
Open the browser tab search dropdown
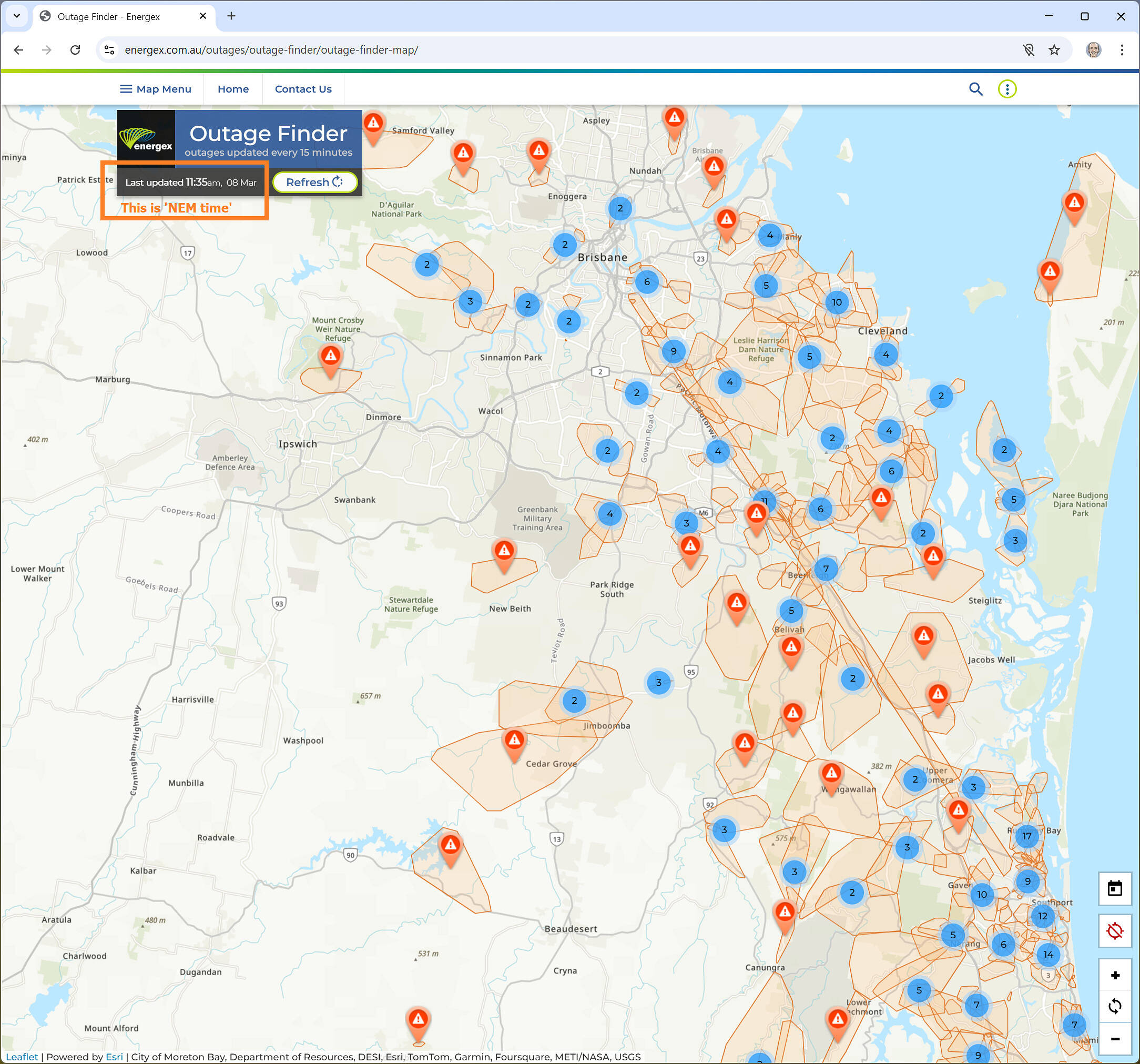(17, 16)
